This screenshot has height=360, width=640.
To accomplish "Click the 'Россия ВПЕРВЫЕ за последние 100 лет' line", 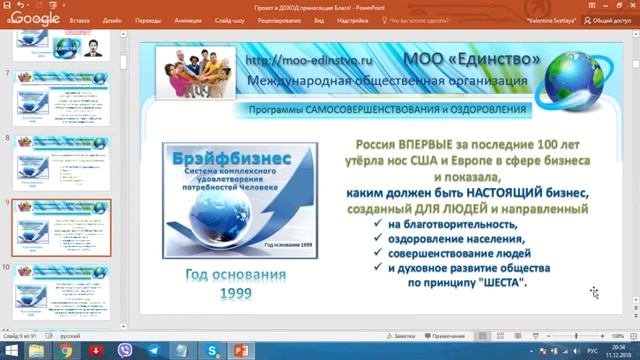I will pyautogui.click(x=467, y=144).
